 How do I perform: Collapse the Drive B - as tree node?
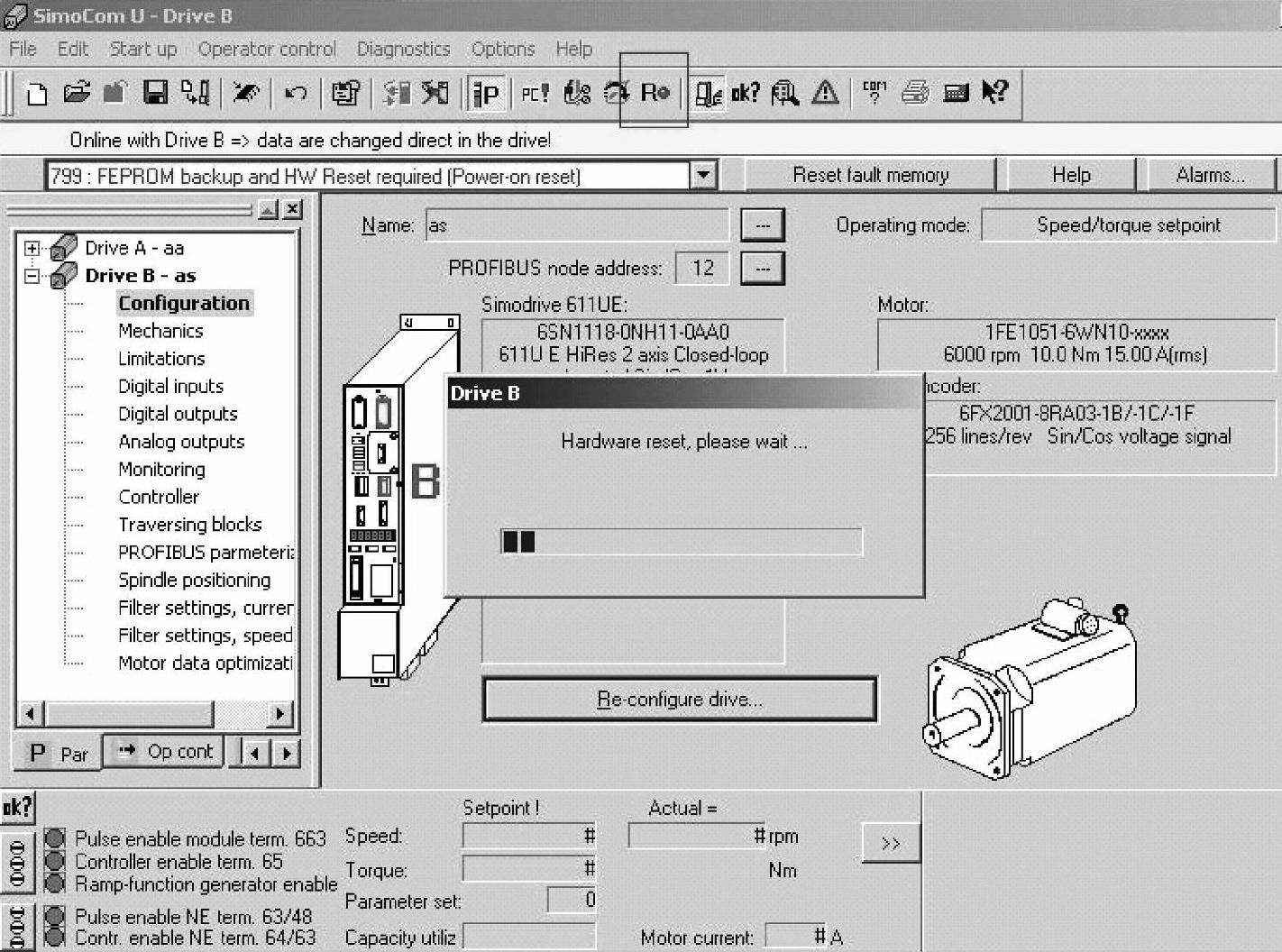(32, 276)
